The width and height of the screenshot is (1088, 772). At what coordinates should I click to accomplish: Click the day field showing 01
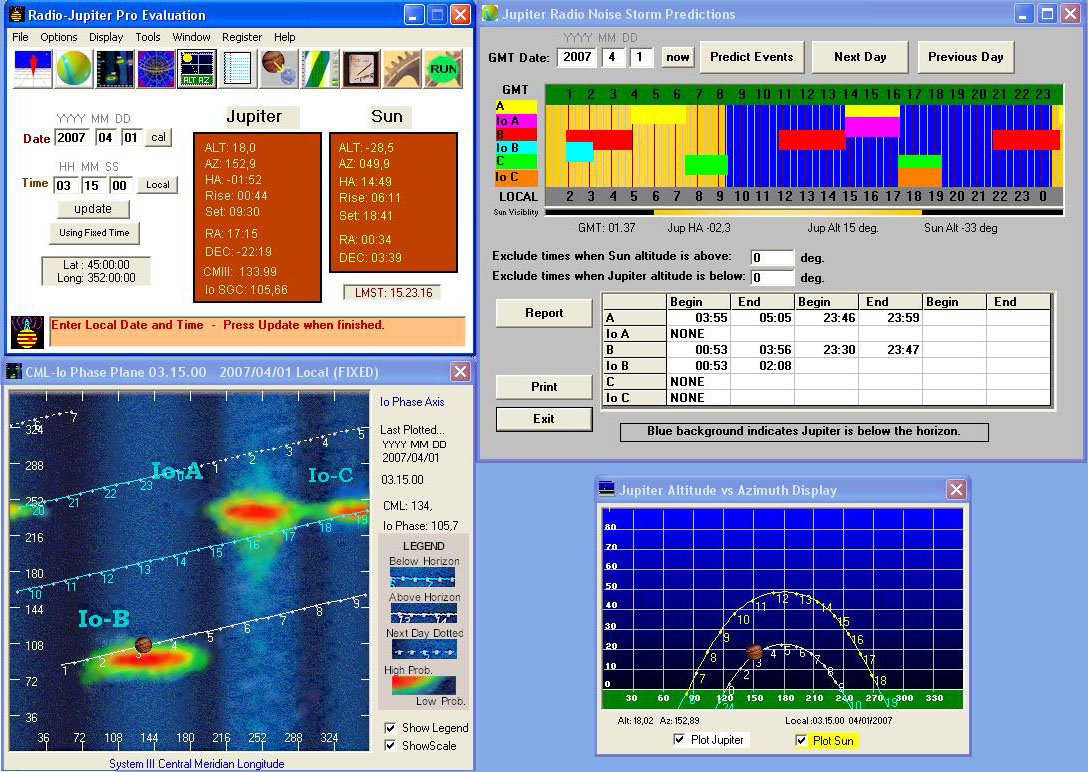[131, 137]
